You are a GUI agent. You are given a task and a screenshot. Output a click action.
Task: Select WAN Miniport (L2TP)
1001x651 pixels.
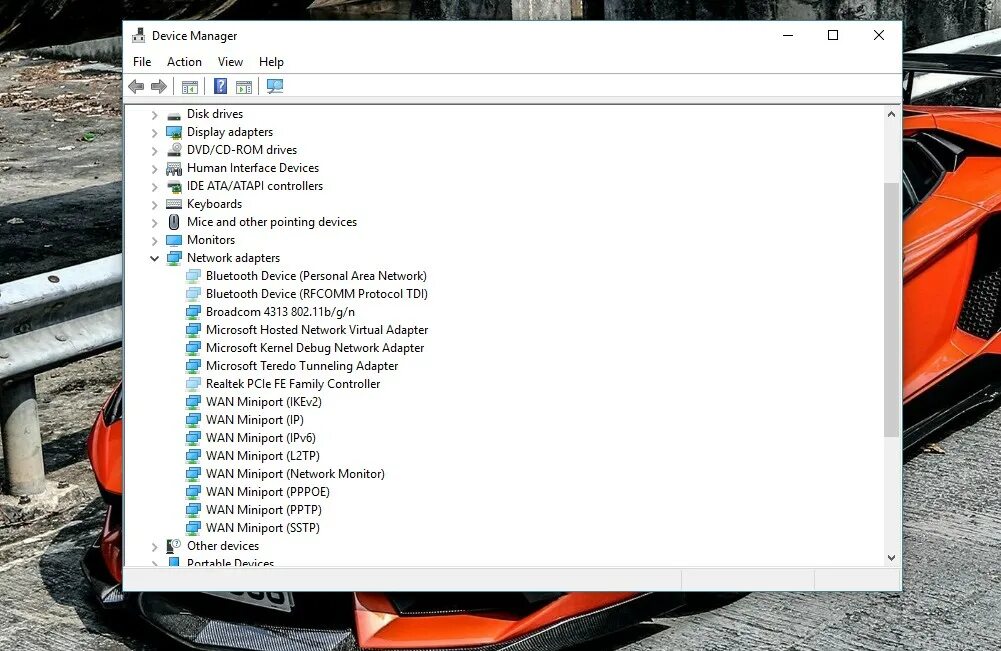262,456
